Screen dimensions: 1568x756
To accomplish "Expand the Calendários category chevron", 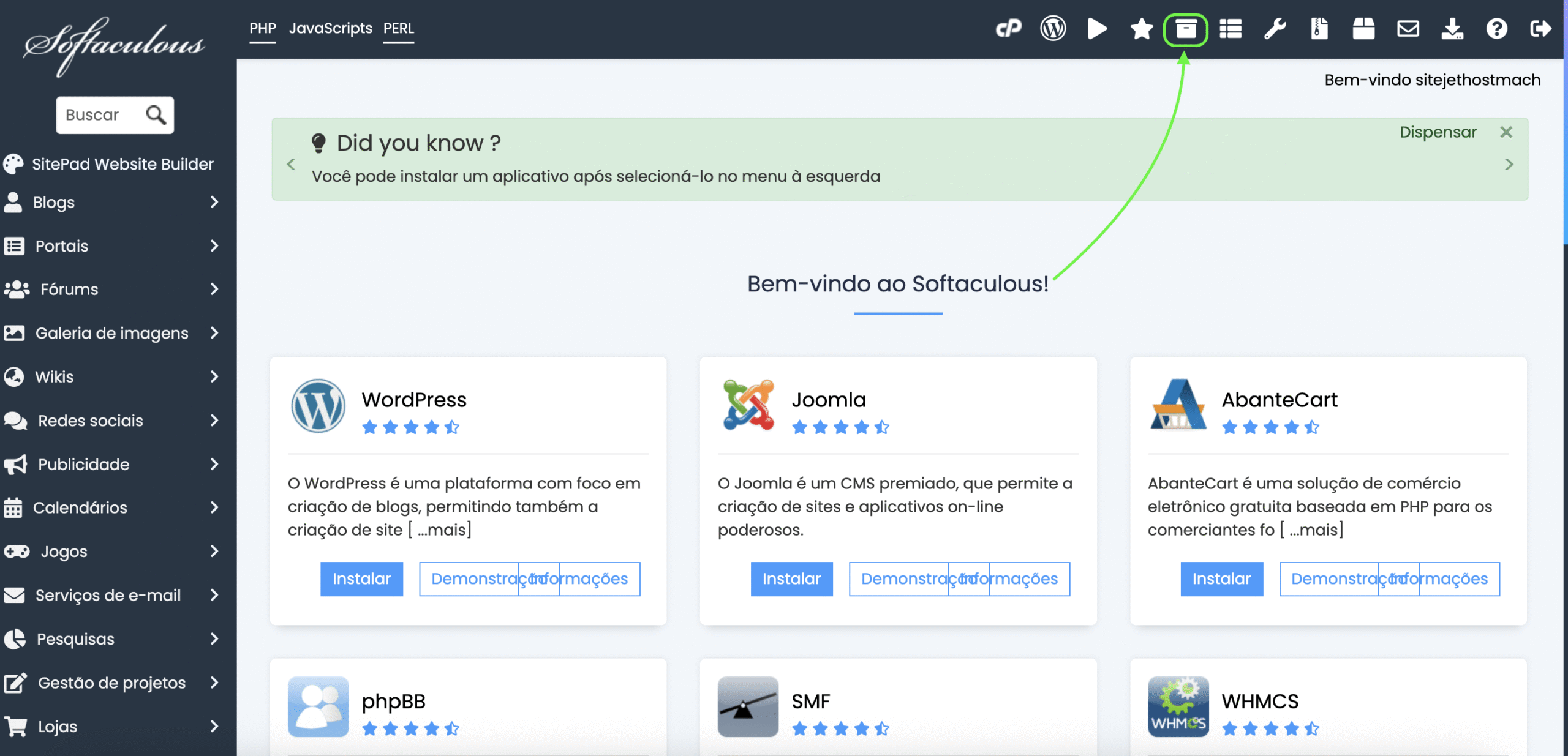I will [214, 507].
